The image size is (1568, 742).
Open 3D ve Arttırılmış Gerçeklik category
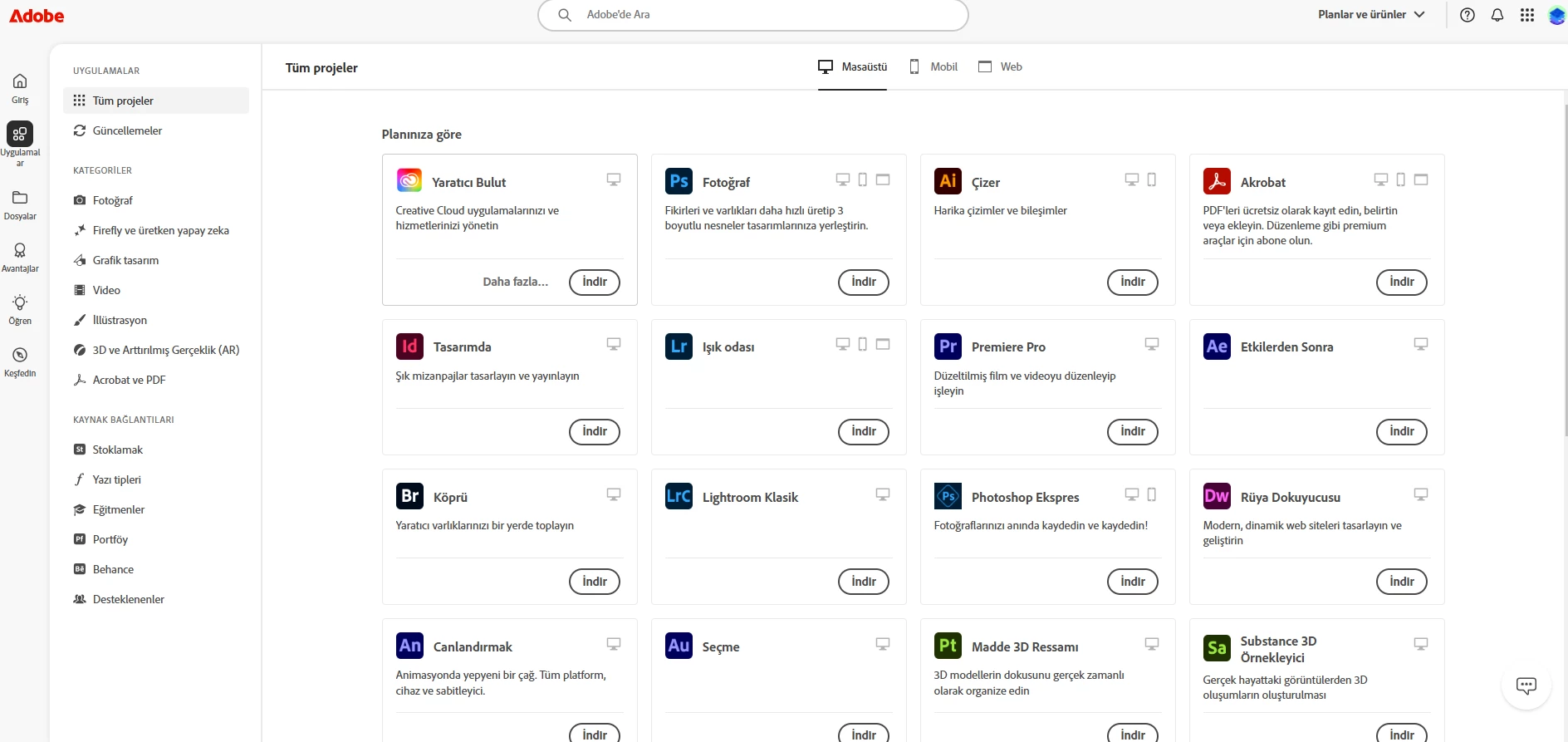point(156,350)
